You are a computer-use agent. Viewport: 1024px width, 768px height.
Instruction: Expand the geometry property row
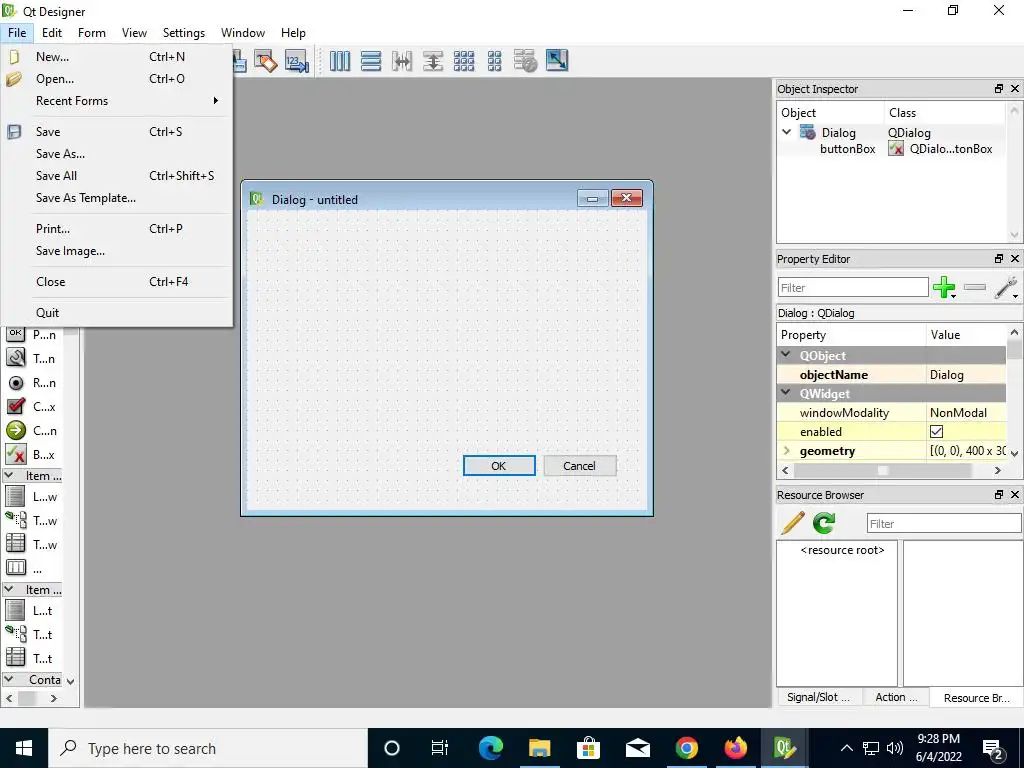point(786,451)
